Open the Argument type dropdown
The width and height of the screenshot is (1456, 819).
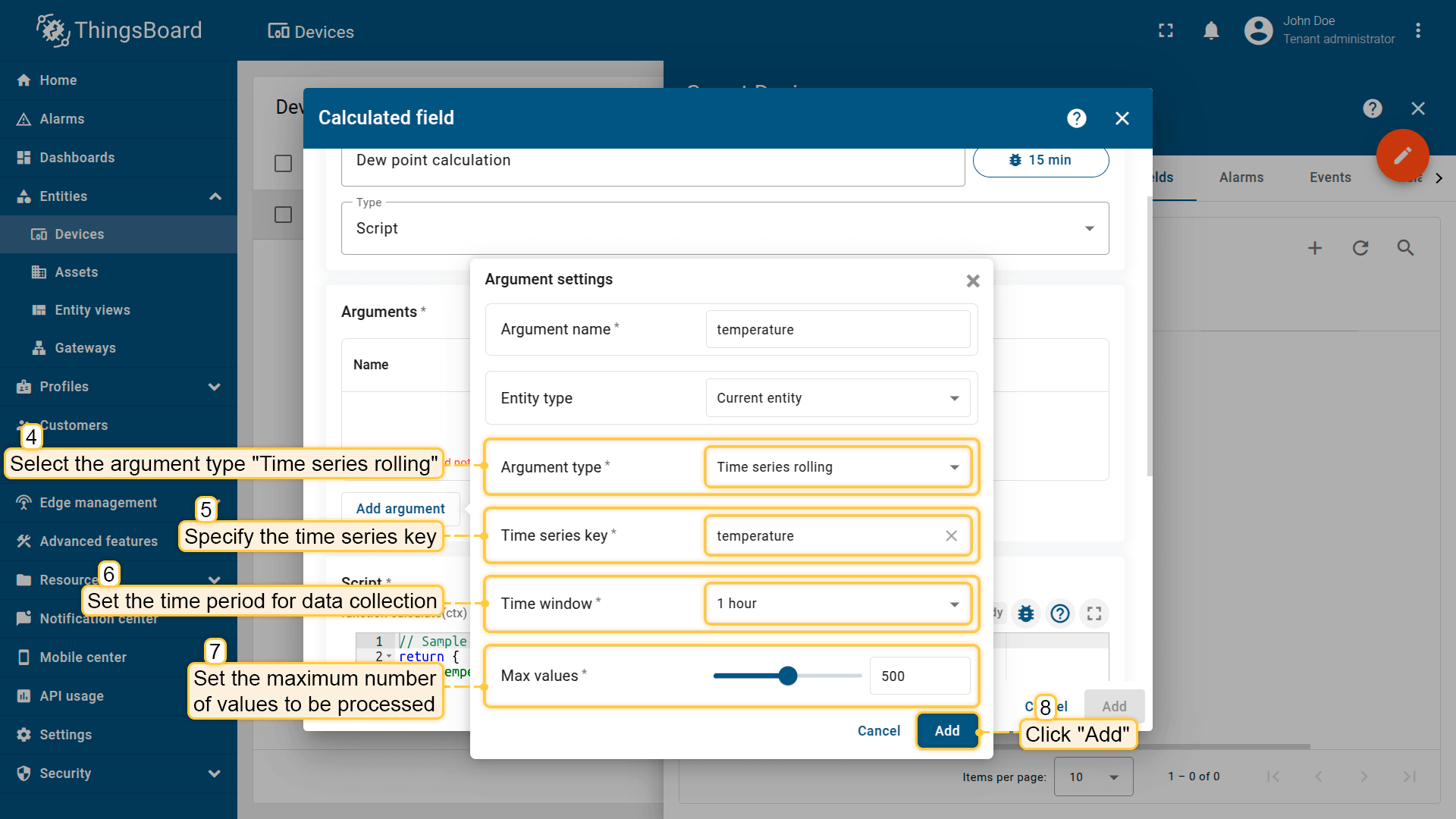[837, 467]
